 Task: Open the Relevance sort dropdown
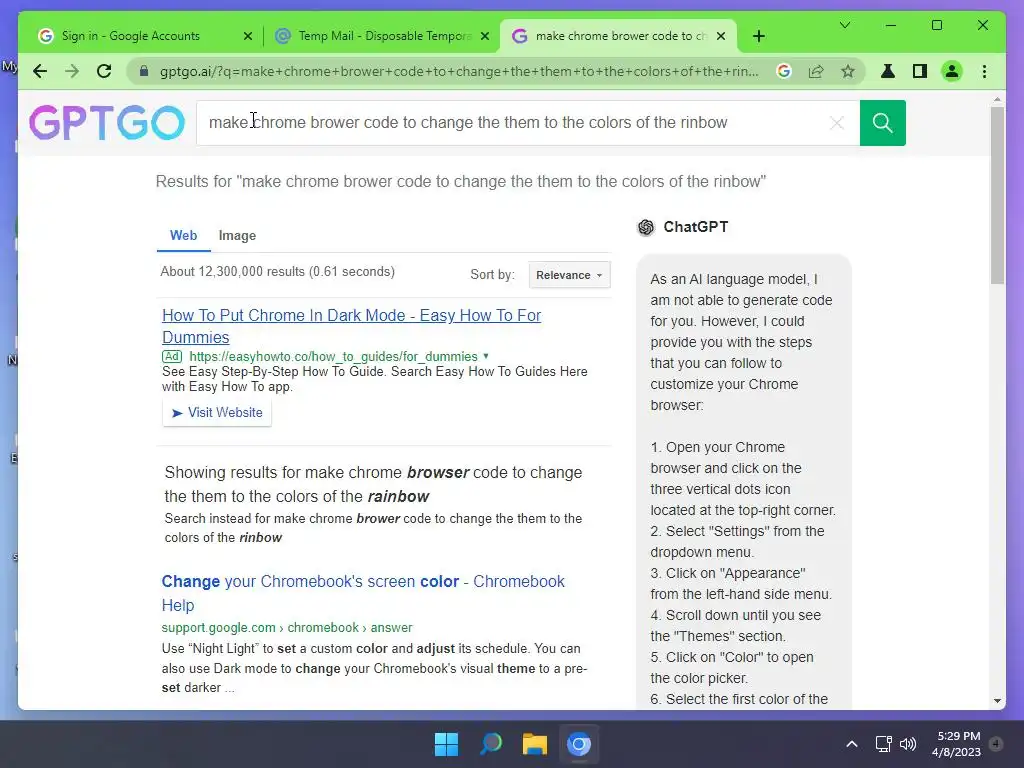pos(569,275)
